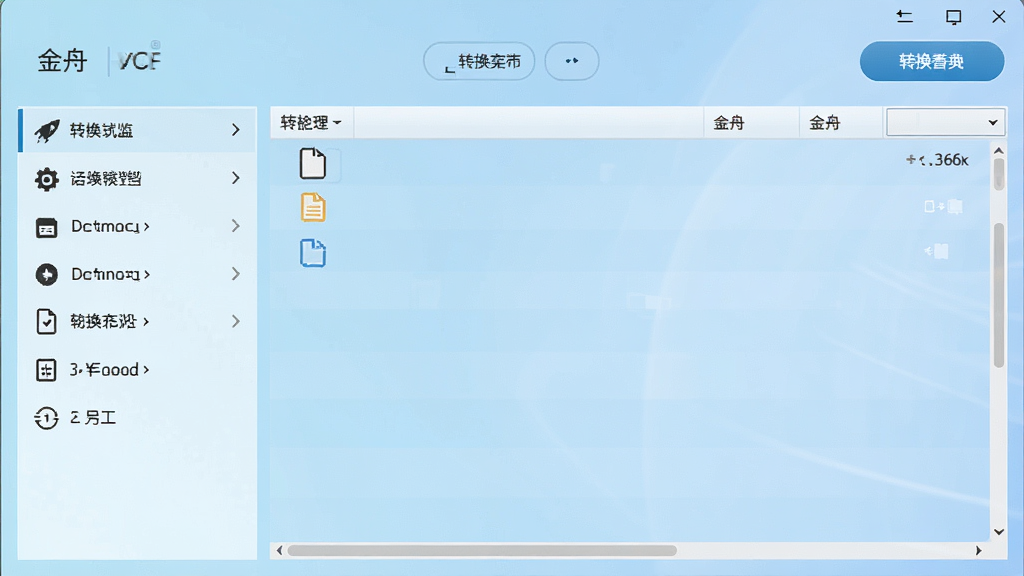Click the grid icon beside 3·¥Foood
Image resolution: width=1024 pixels, height=576 pixels.
pos(46,370)
